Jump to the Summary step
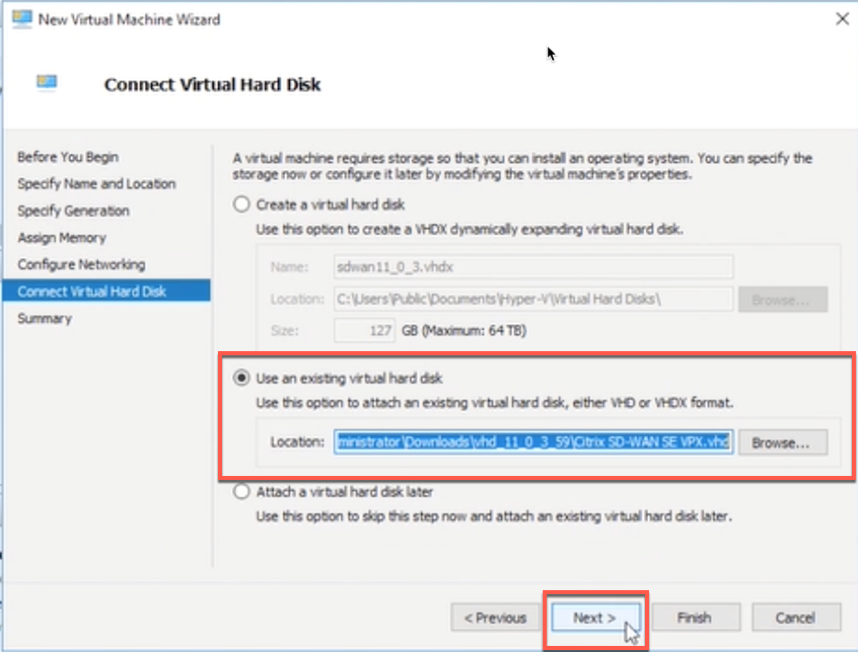The height and width of the screenshot is (652, 858). point(44,318)
